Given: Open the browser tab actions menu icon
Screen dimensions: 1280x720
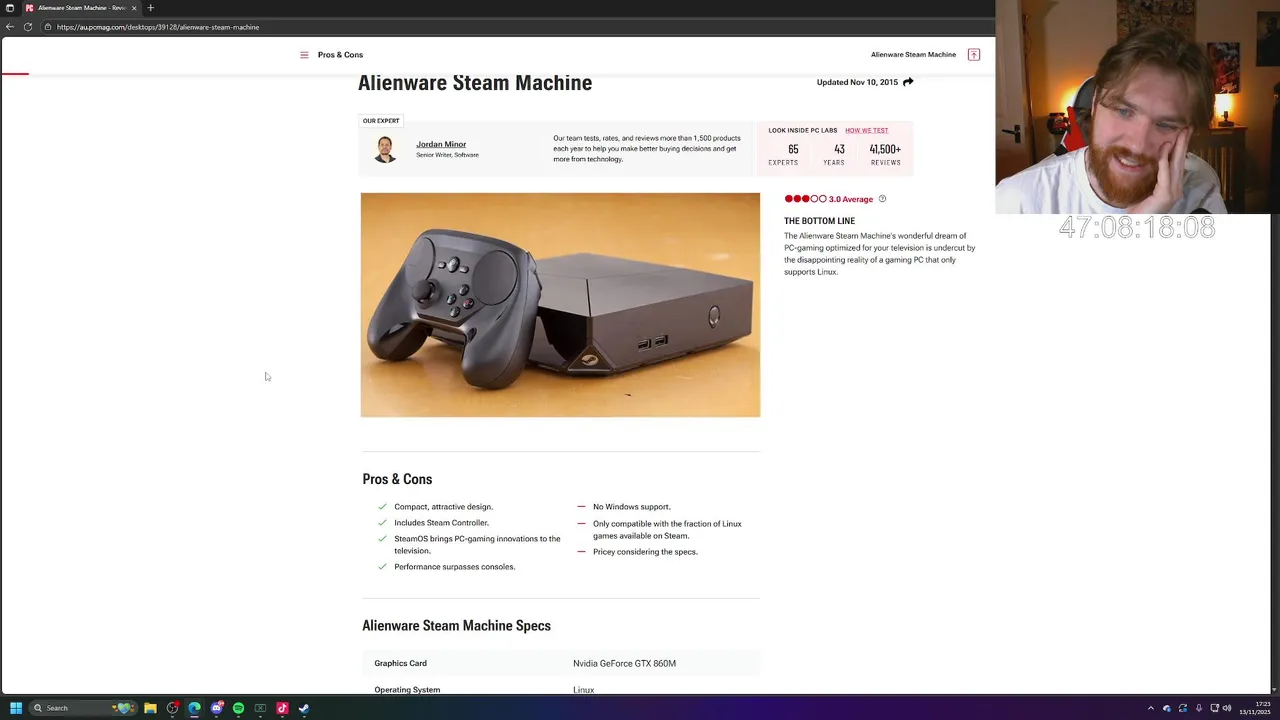Looking at the screenshot, I should (10, 8).
